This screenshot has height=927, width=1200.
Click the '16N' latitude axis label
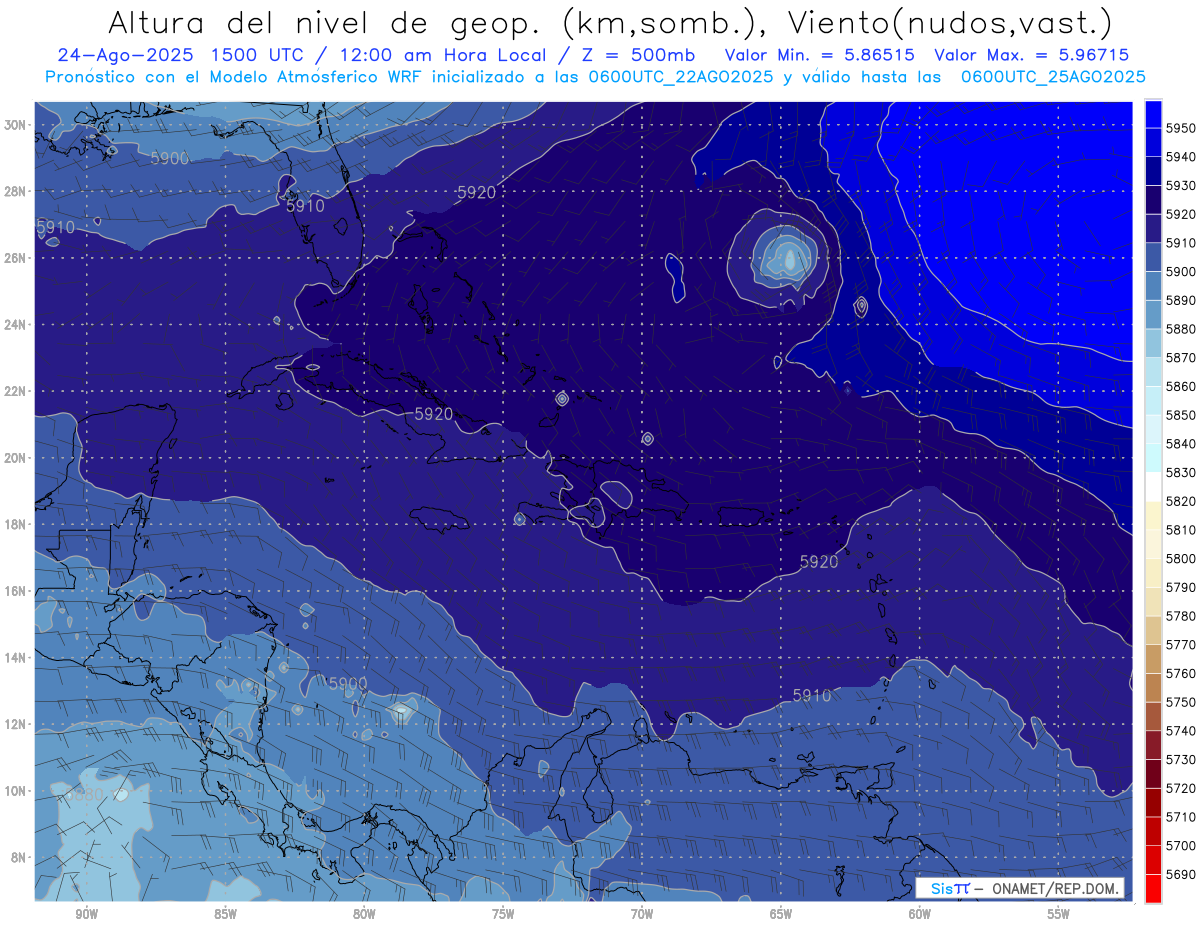click(x=14, y=590)
